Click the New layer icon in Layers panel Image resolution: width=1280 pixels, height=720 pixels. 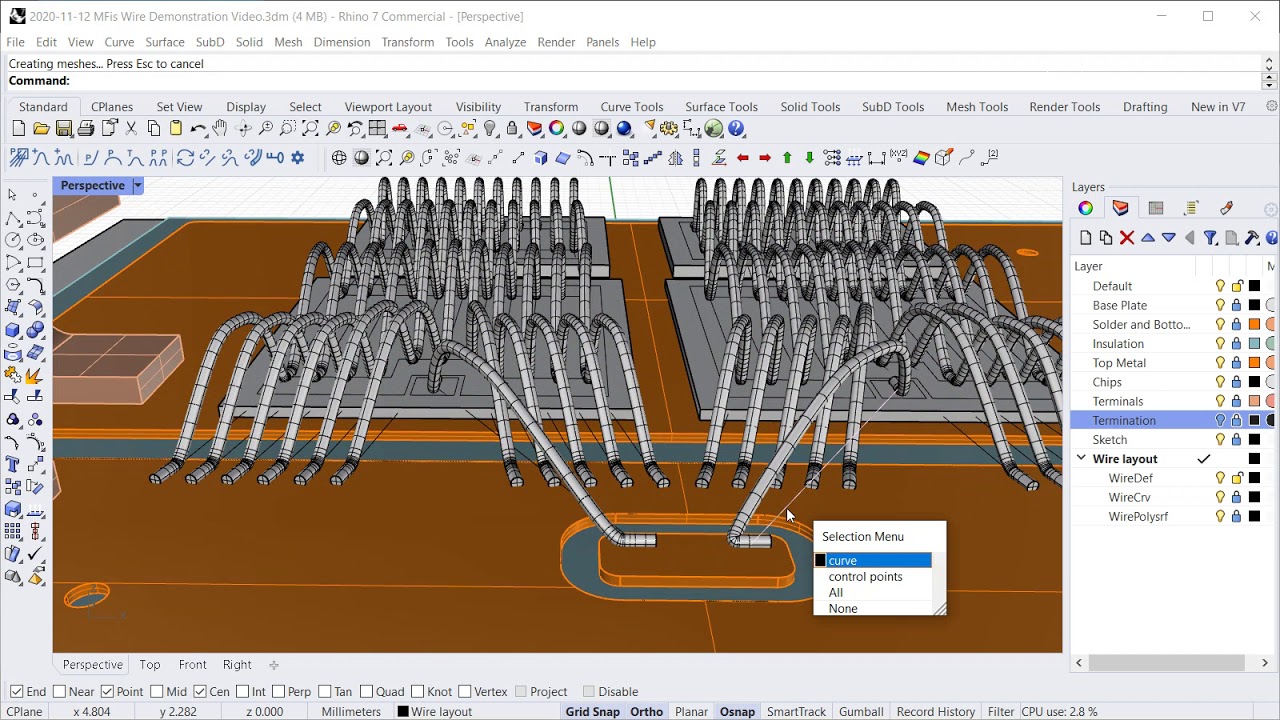[1085, 238]
